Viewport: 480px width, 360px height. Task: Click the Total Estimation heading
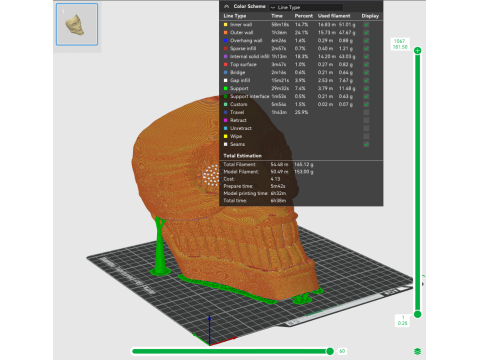click(x=243, y=156)
